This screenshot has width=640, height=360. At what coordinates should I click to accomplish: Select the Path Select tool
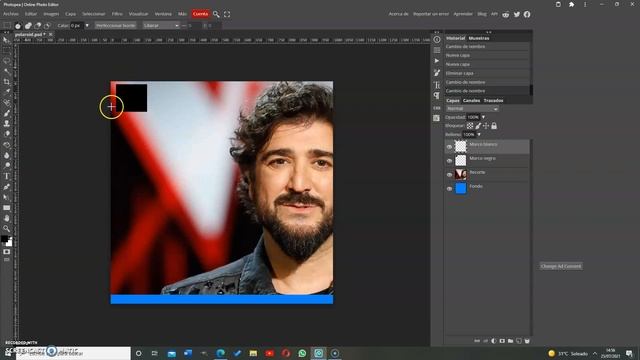[6, 198]
